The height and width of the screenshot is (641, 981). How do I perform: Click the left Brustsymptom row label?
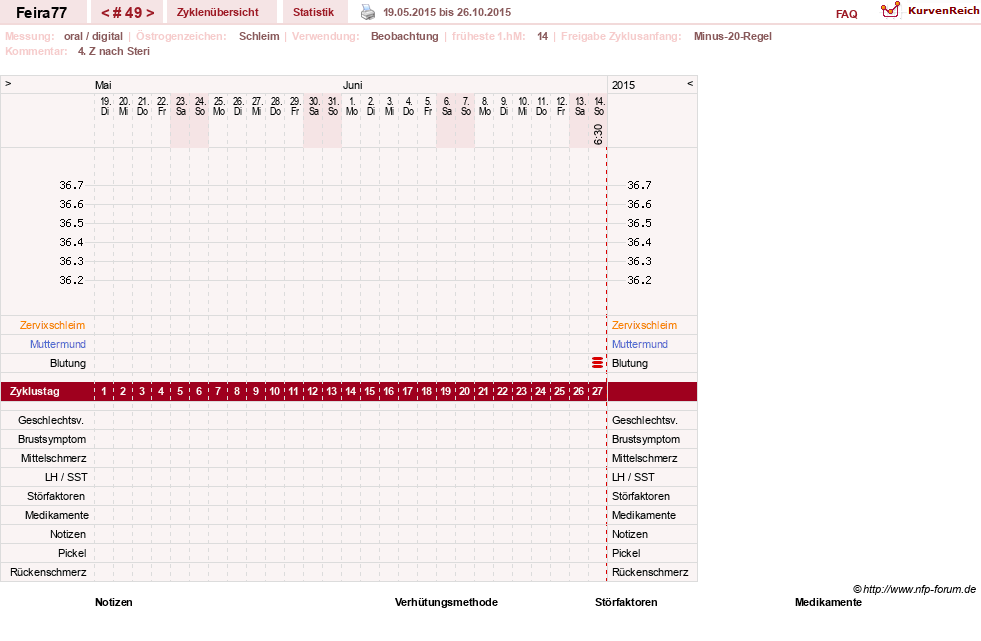pos(52,439)
